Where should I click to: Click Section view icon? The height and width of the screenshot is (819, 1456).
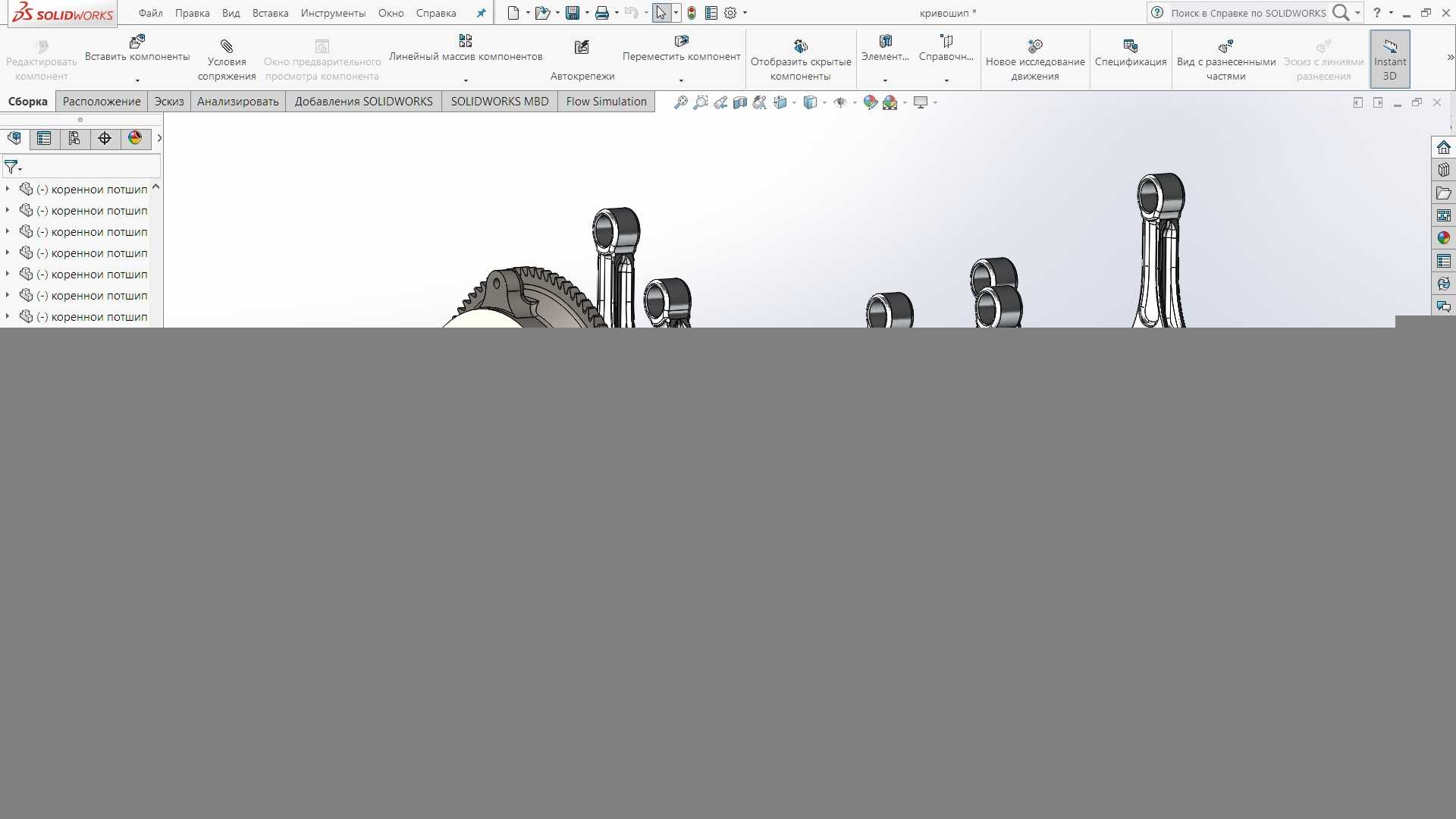click(740, 102)
